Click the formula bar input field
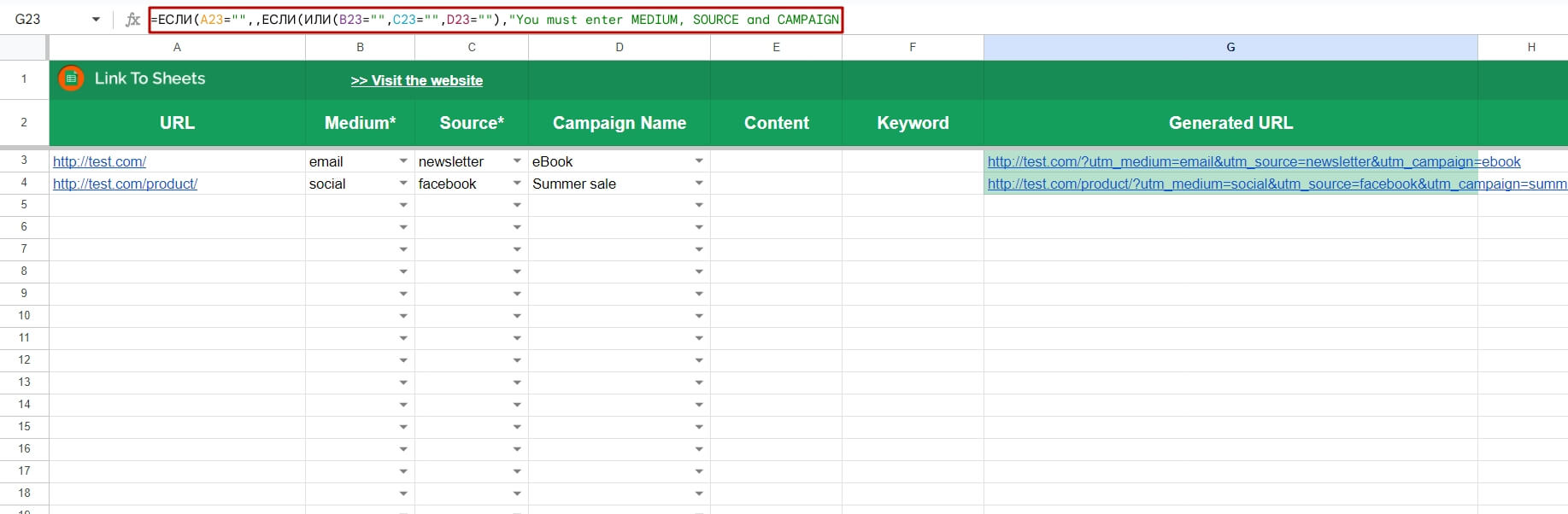 (x=496, y=20)
